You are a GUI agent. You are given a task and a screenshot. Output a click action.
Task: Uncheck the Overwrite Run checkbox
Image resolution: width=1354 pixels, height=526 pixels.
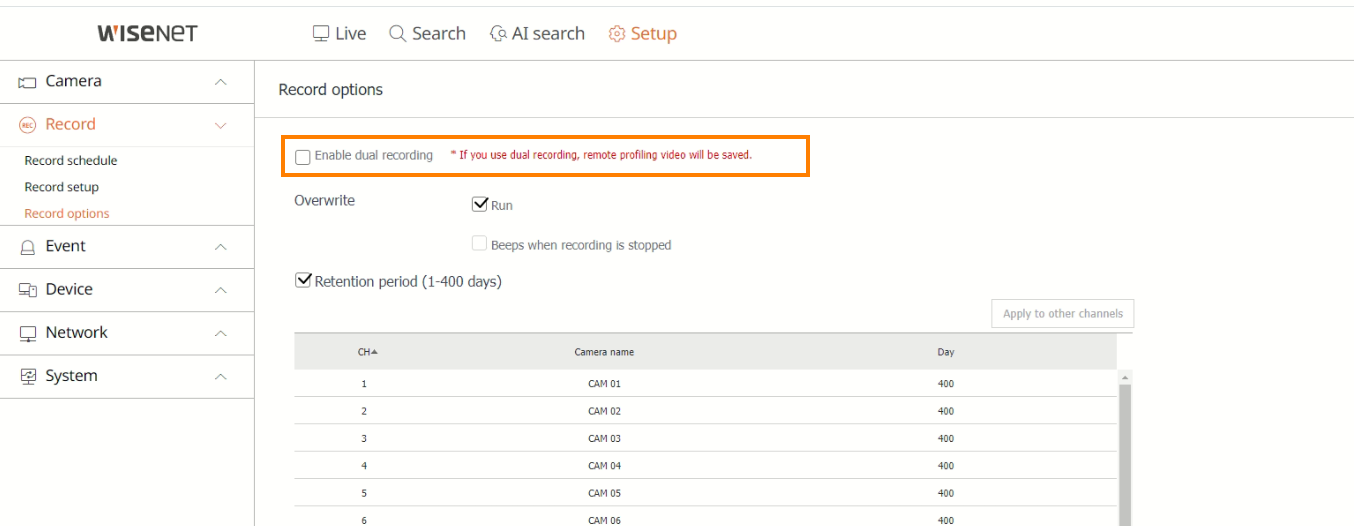(479, 204)
